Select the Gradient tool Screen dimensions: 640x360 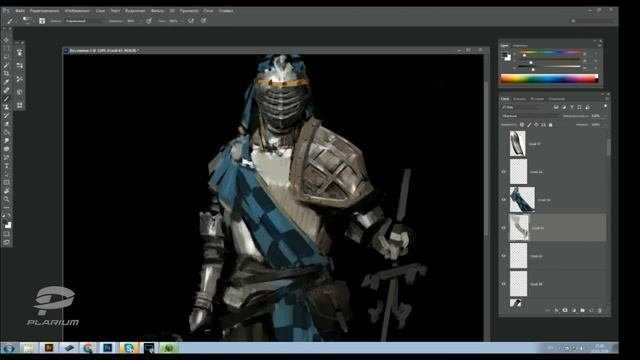click(6, 132)
